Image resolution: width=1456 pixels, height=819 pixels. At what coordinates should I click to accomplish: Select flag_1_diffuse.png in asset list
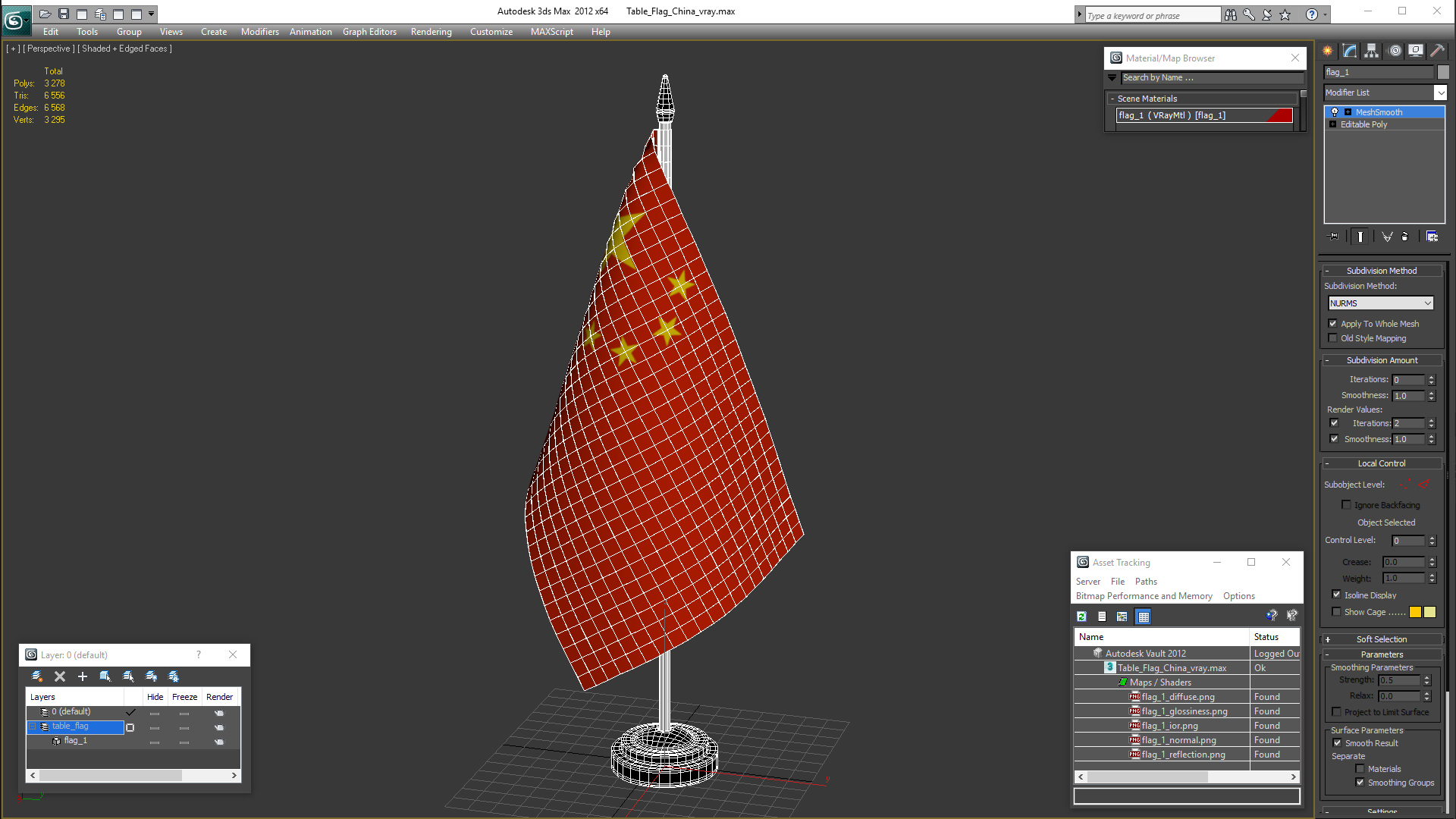(x=1178, y=697)
